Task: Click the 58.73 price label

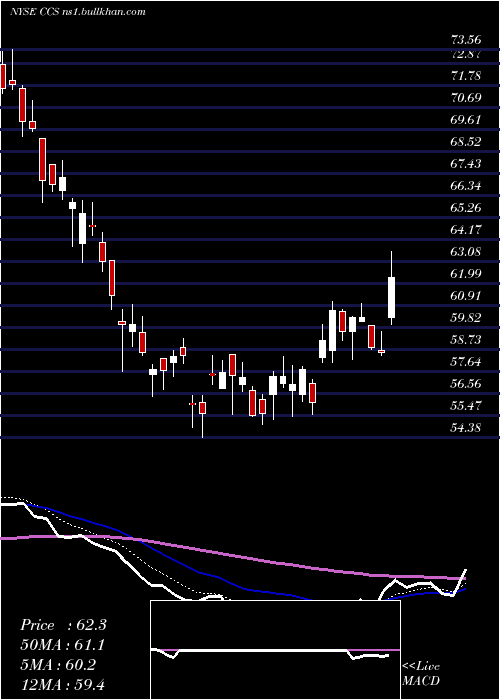Action: [x=466, y=339]
